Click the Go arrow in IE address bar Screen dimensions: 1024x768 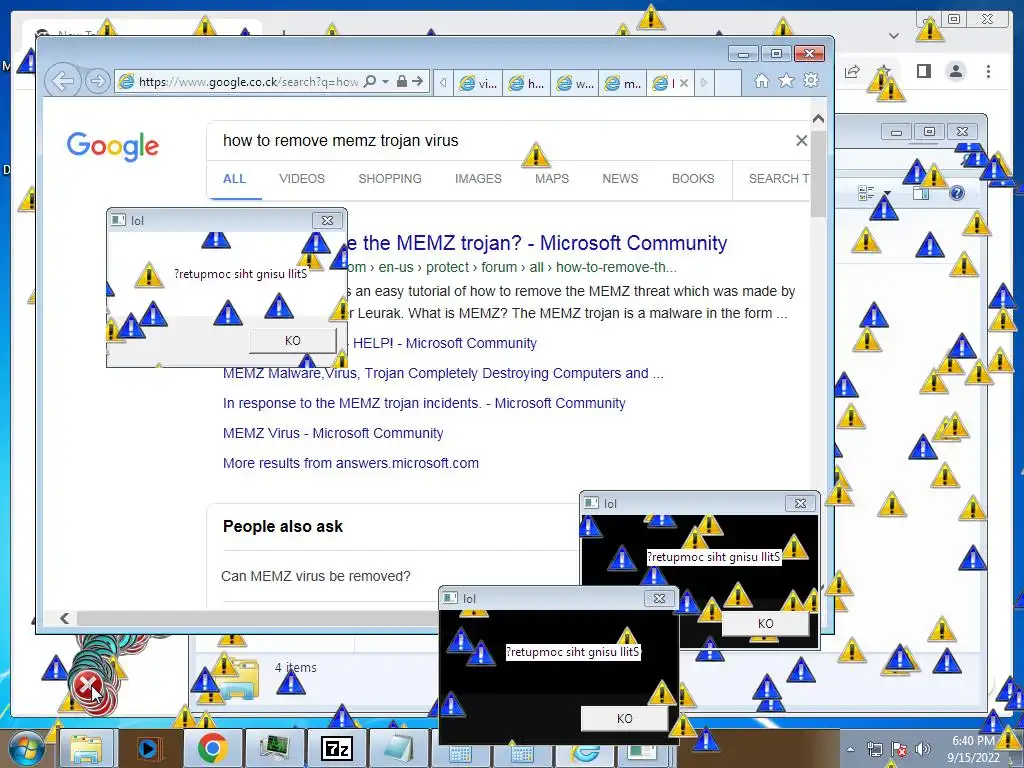[417, 82]
